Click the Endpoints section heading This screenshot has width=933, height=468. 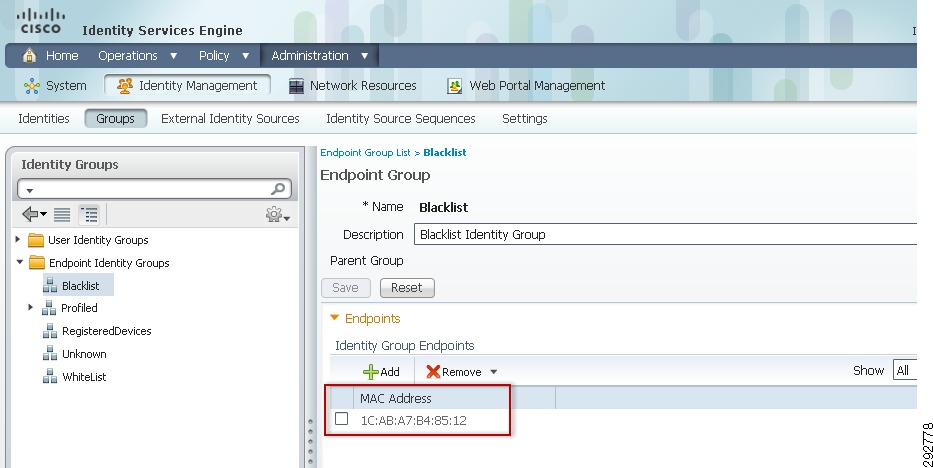tap(372, 319)
